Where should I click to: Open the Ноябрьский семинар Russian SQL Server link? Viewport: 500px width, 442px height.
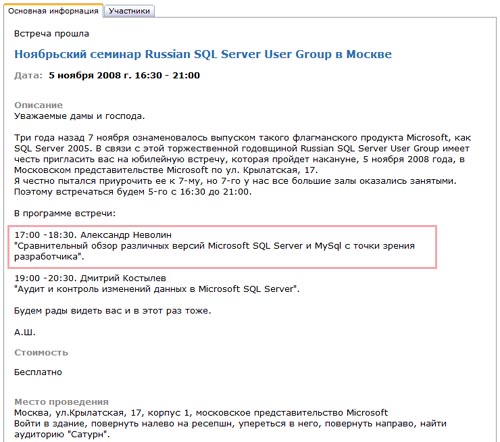coord(203,54)
